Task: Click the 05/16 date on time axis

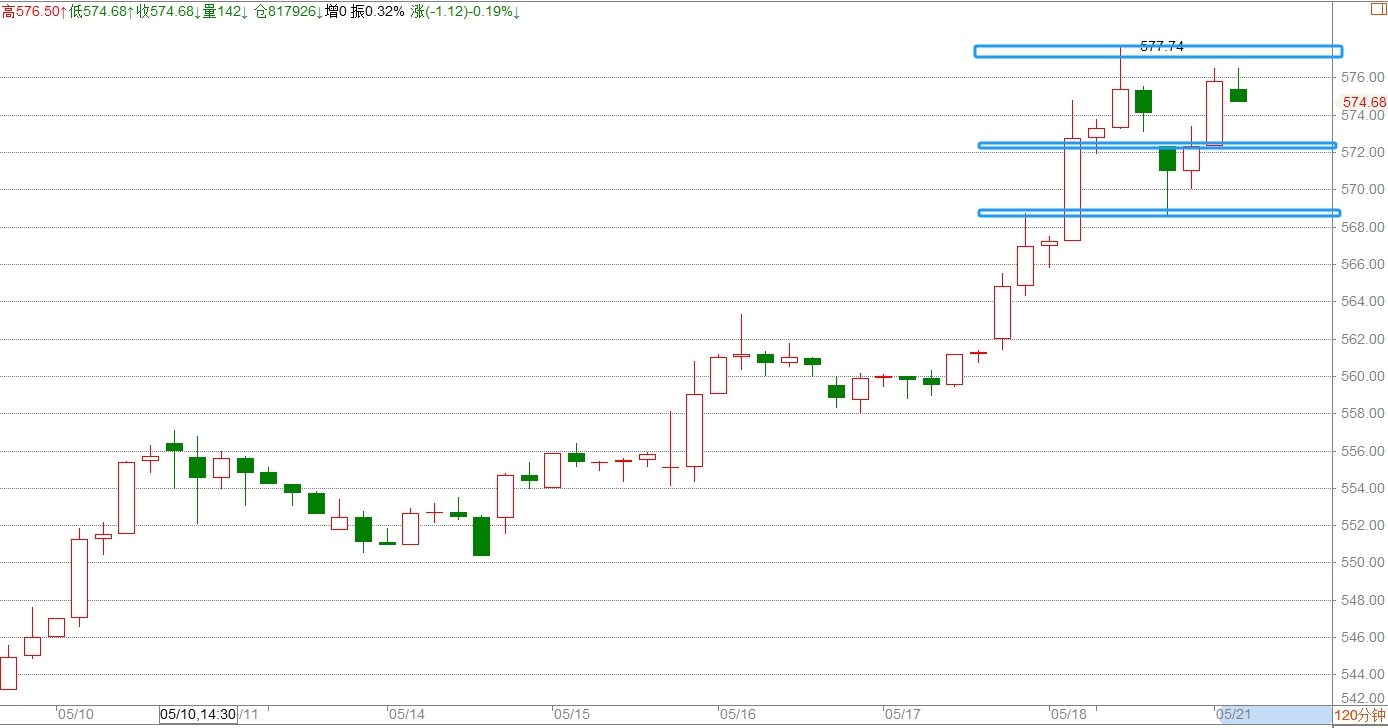Action: (x=737, y=715)
